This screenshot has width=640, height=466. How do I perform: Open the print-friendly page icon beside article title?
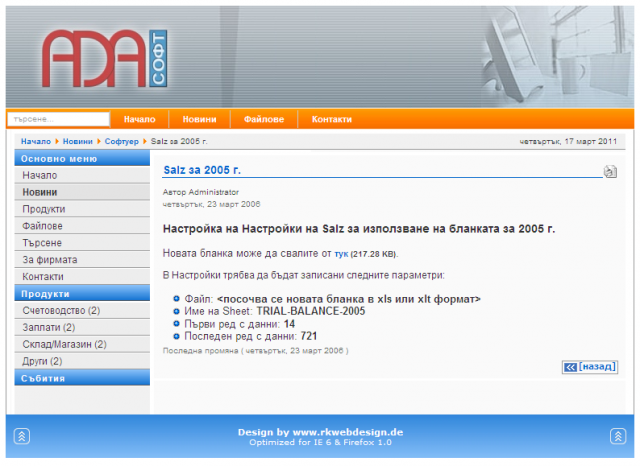pyautogui.click(x=610, y=171)
